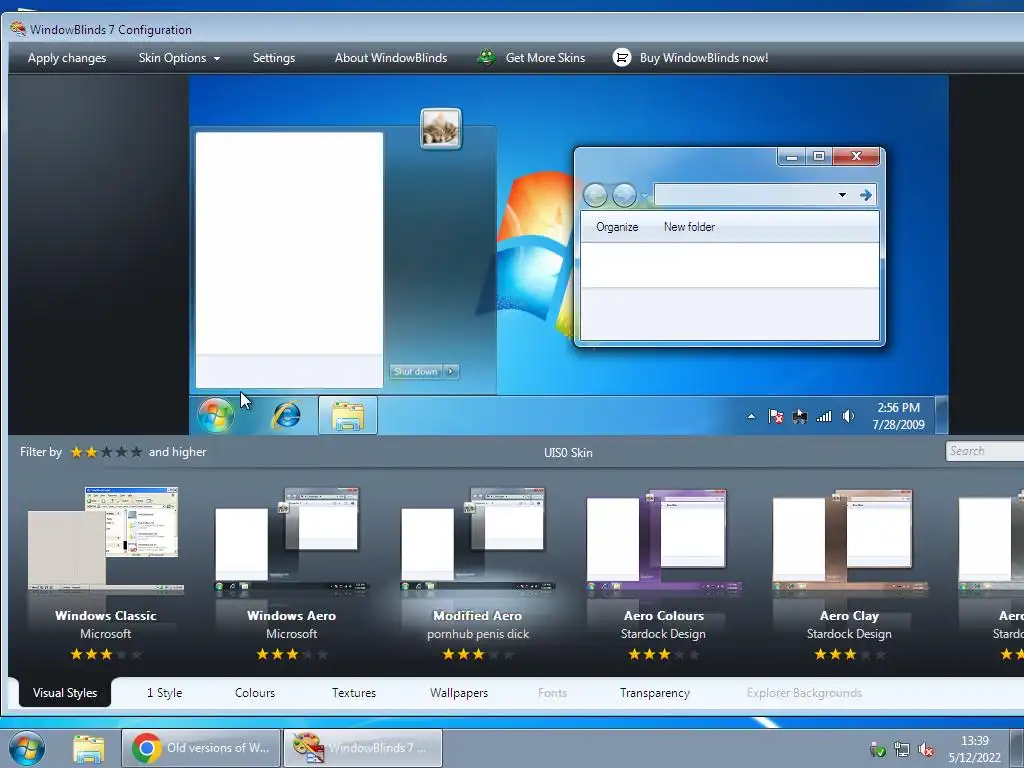Click the Internet Explorer icon in preview

pos(287,415)
